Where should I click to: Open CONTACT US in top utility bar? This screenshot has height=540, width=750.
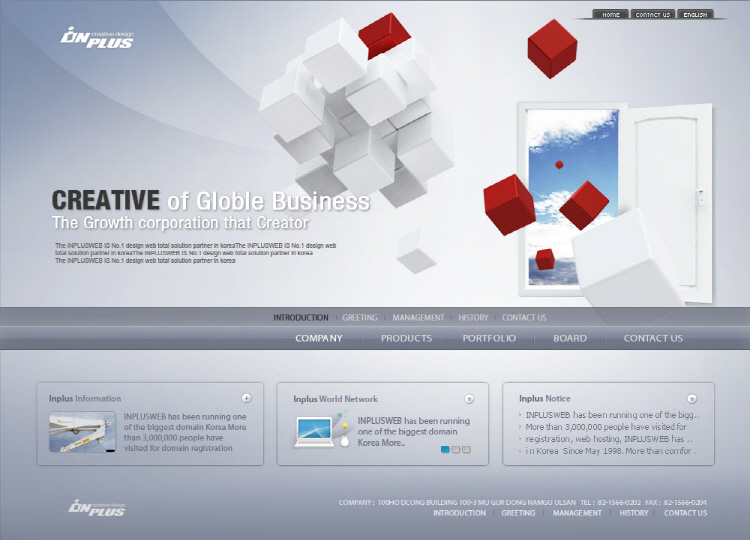(653, 14)
